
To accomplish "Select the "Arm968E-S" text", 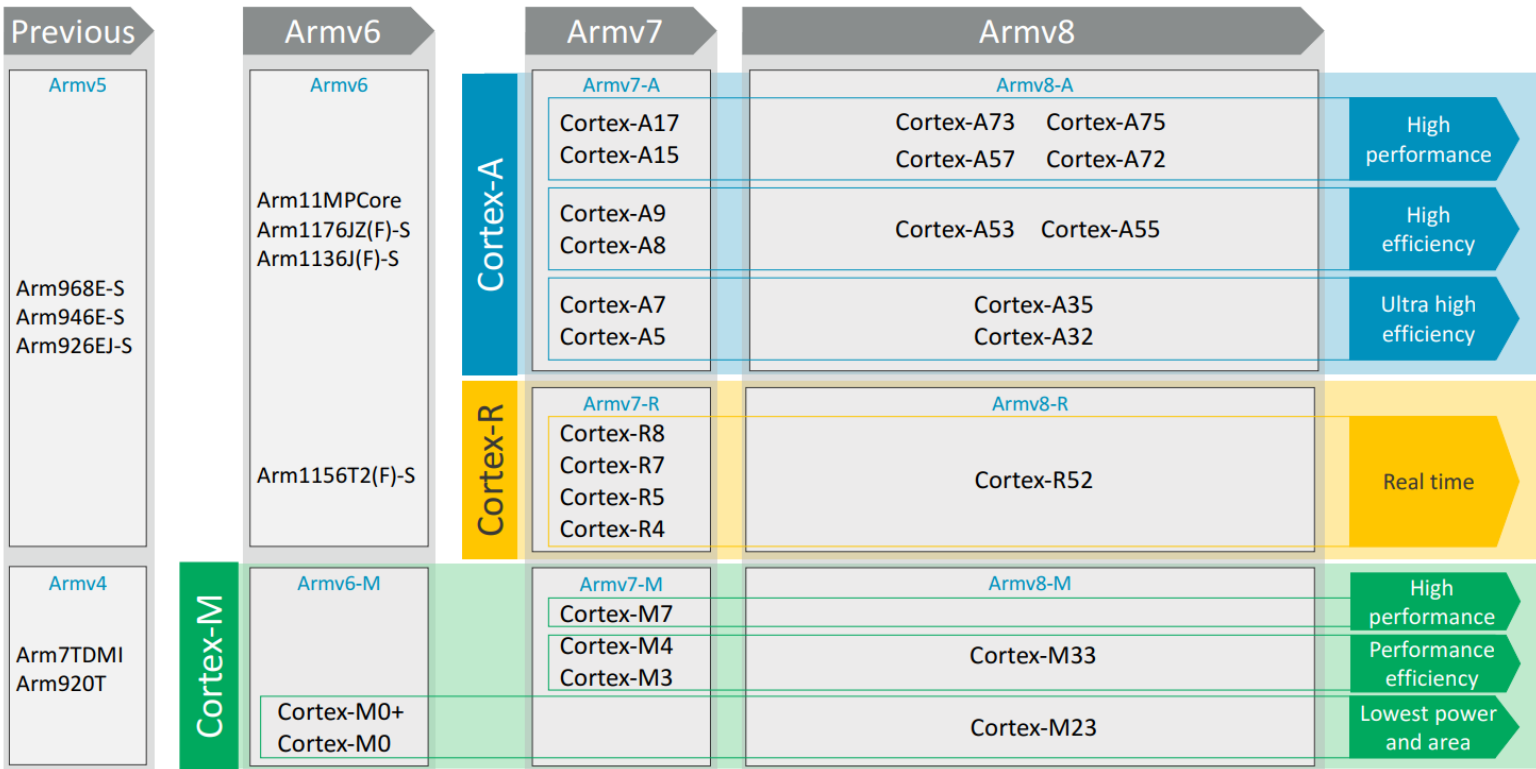I will click(71, 288).
